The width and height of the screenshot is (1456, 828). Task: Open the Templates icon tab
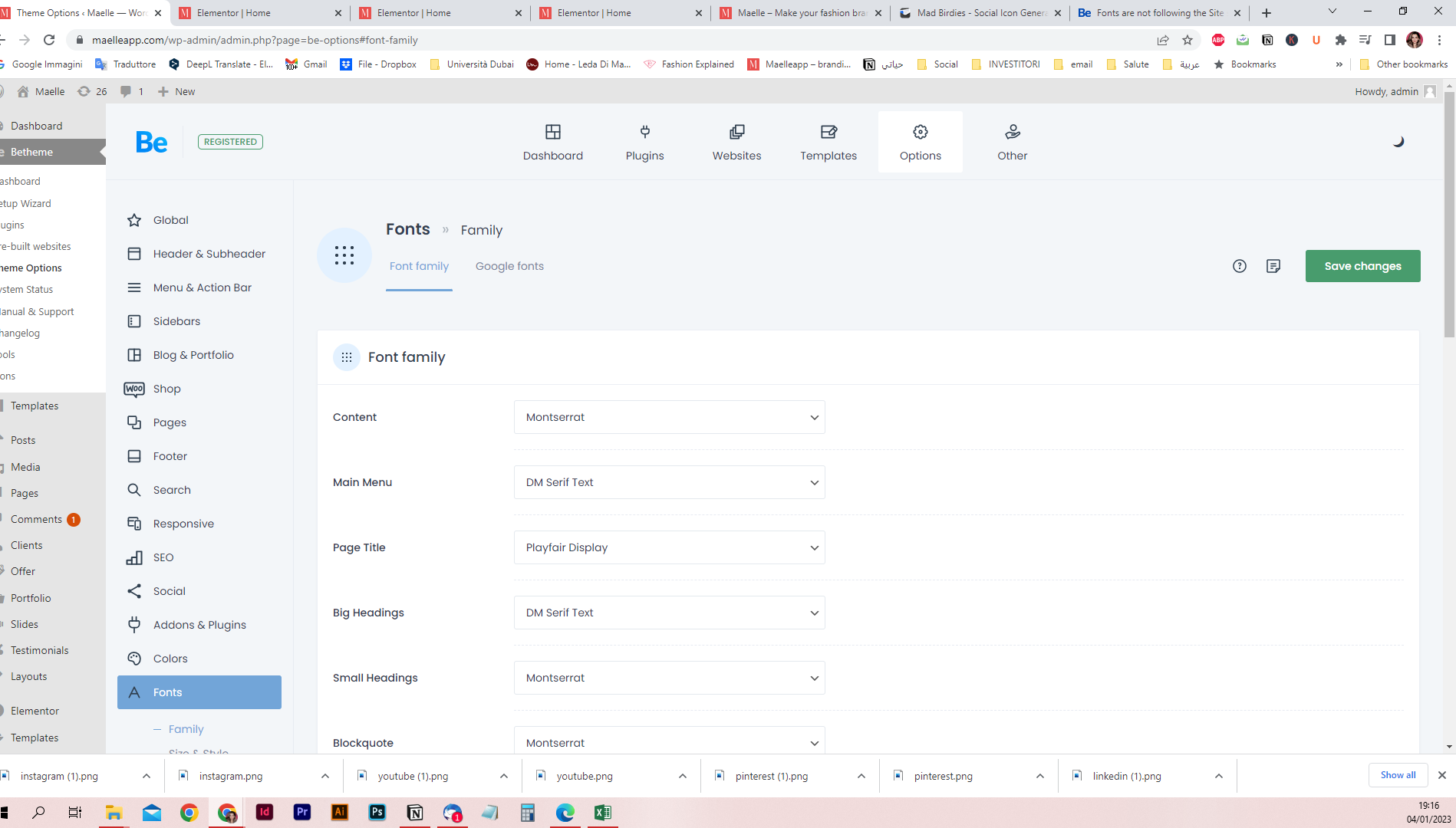(828, 143)
